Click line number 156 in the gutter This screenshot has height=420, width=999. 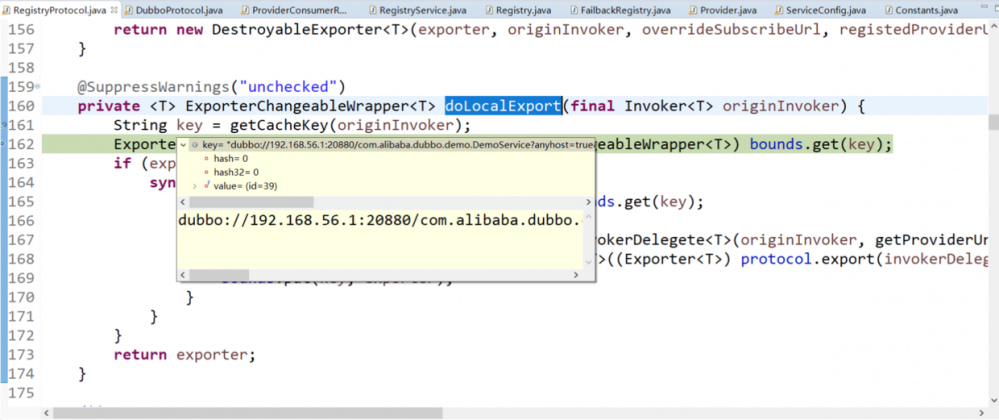24,29
